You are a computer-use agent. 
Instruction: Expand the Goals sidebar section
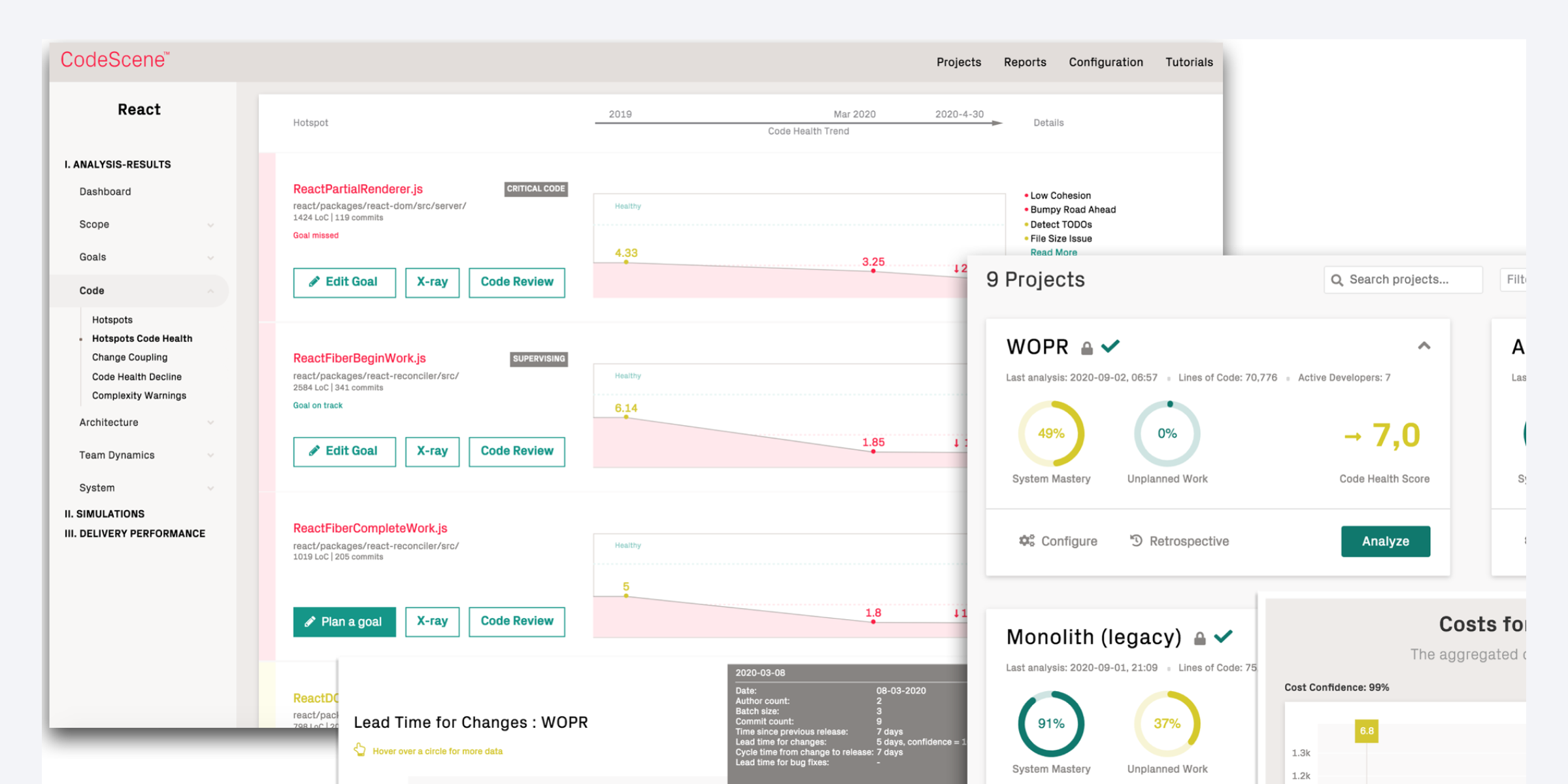click(x=210, y=258)
